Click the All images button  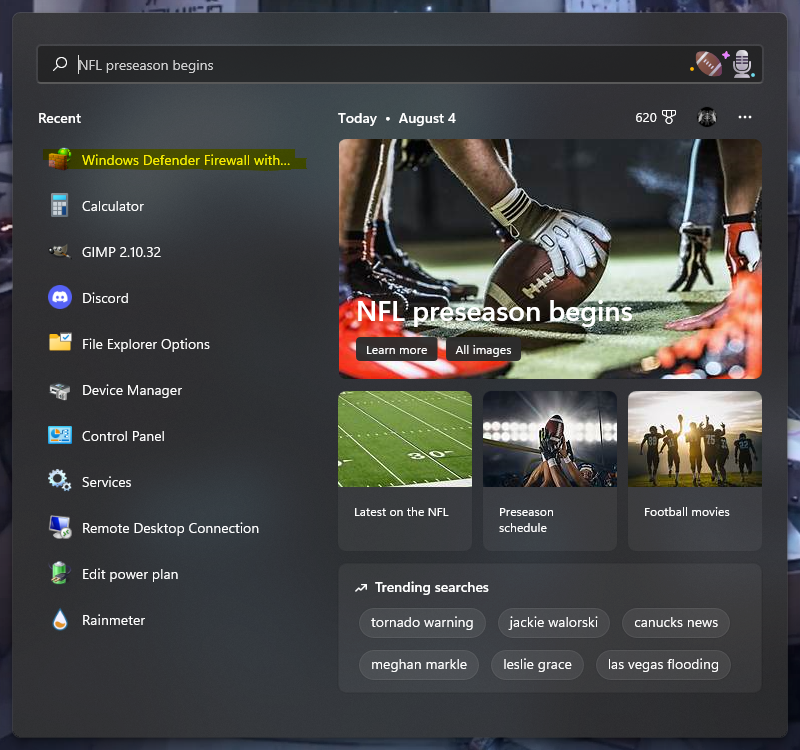(x=483, y=349)
